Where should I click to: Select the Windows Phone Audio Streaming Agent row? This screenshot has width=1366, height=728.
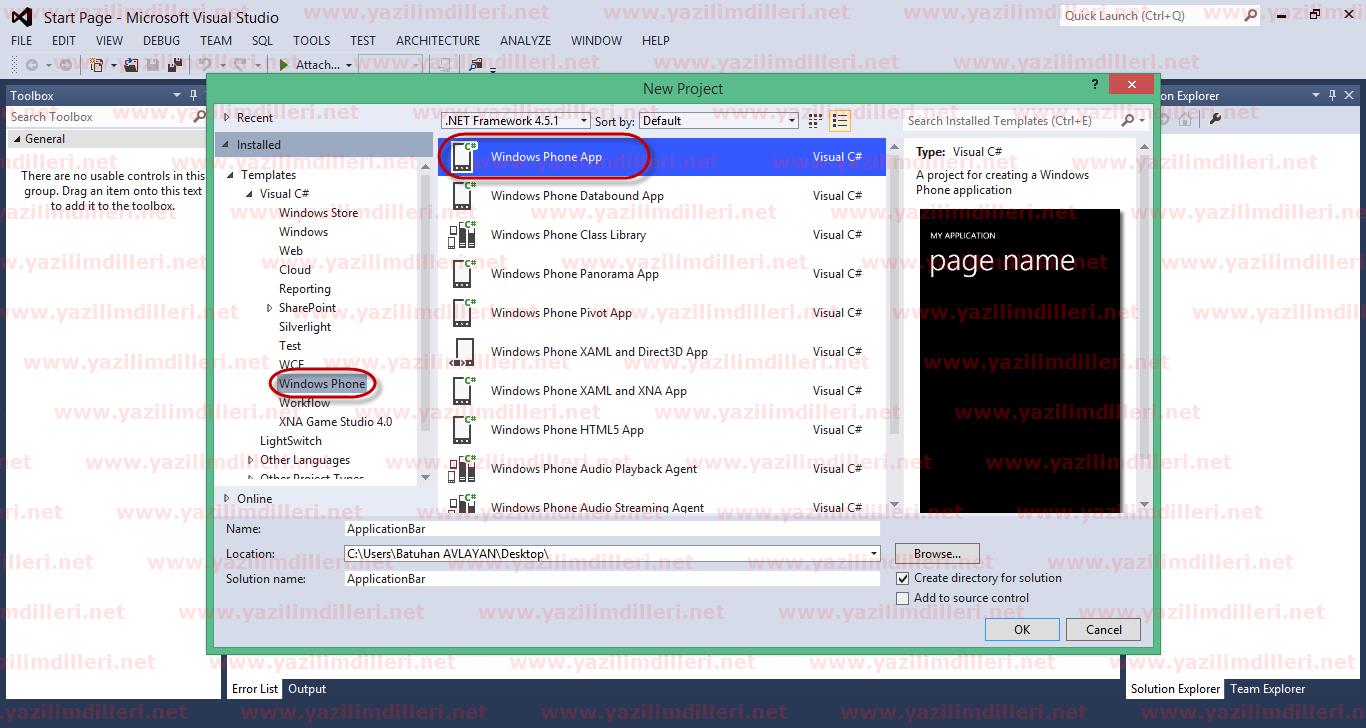661,505
